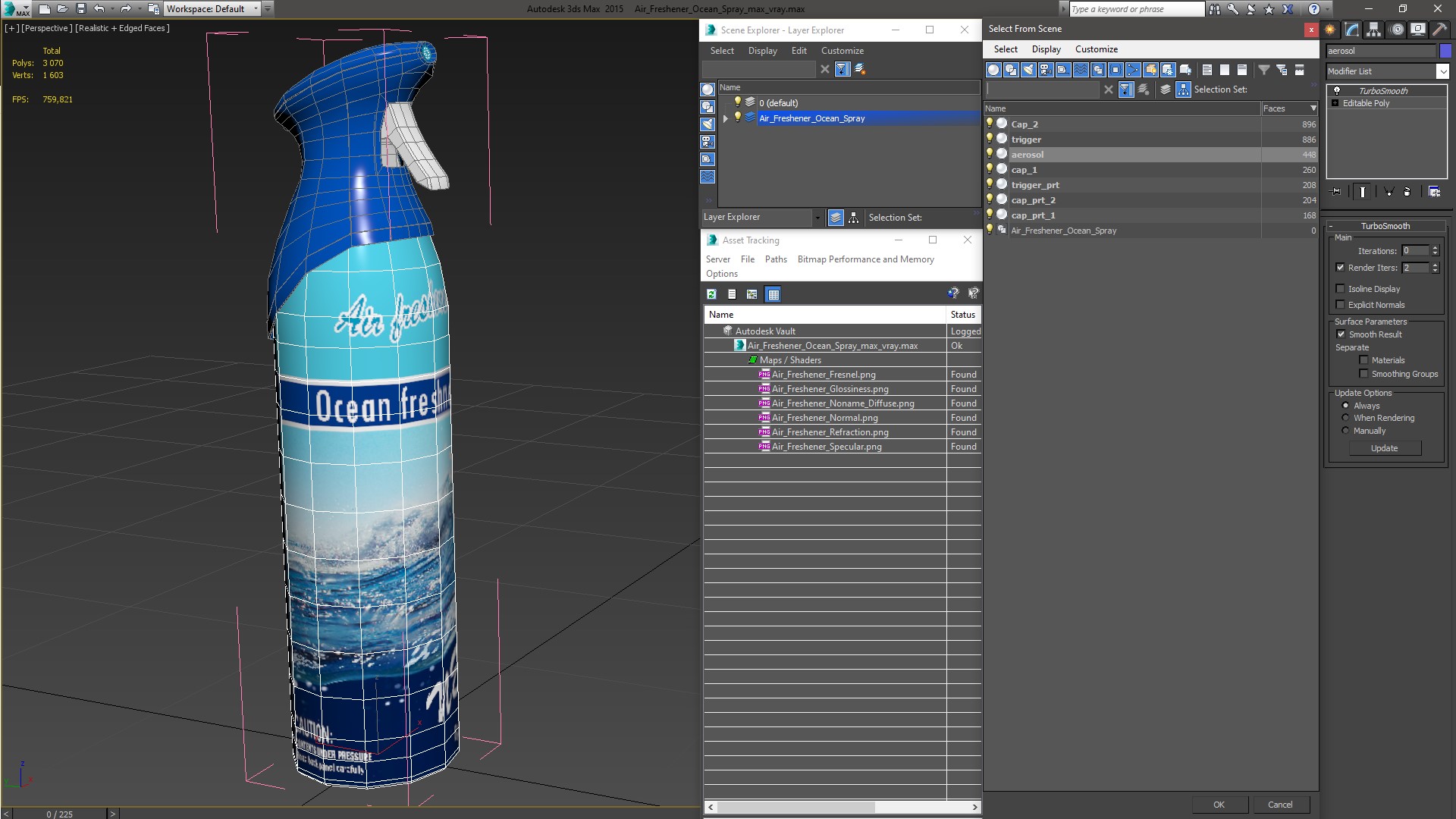Open the Workspace Default dropdown

[x=256, y=9]
